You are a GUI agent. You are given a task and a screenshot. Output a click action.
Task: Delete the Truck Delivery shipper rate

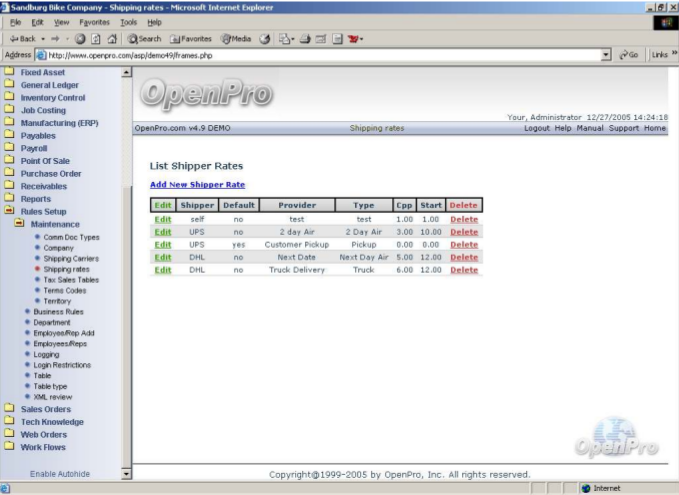click(x=463, y=270)
